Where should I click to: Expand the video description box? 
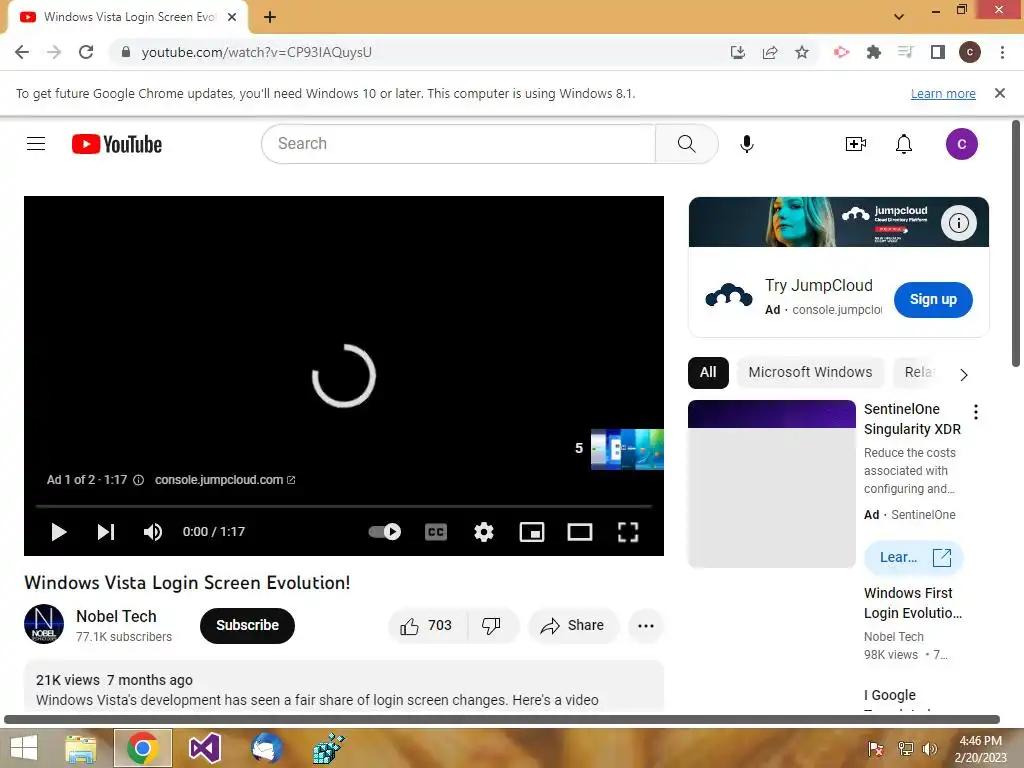344,687
